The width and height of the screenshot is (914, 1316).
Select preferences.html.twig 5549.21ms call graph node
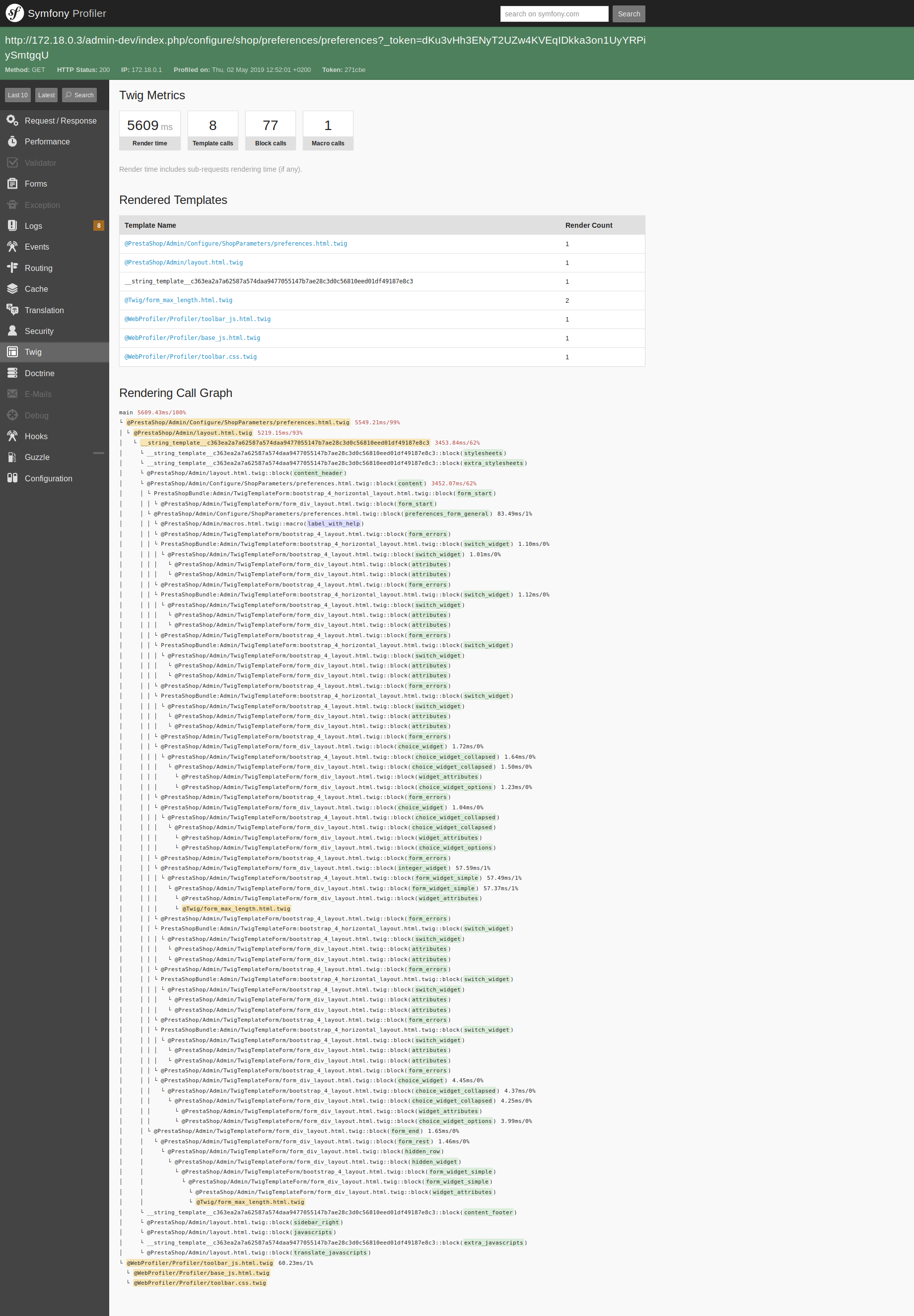pyautogui.click(x=238, y=422)
